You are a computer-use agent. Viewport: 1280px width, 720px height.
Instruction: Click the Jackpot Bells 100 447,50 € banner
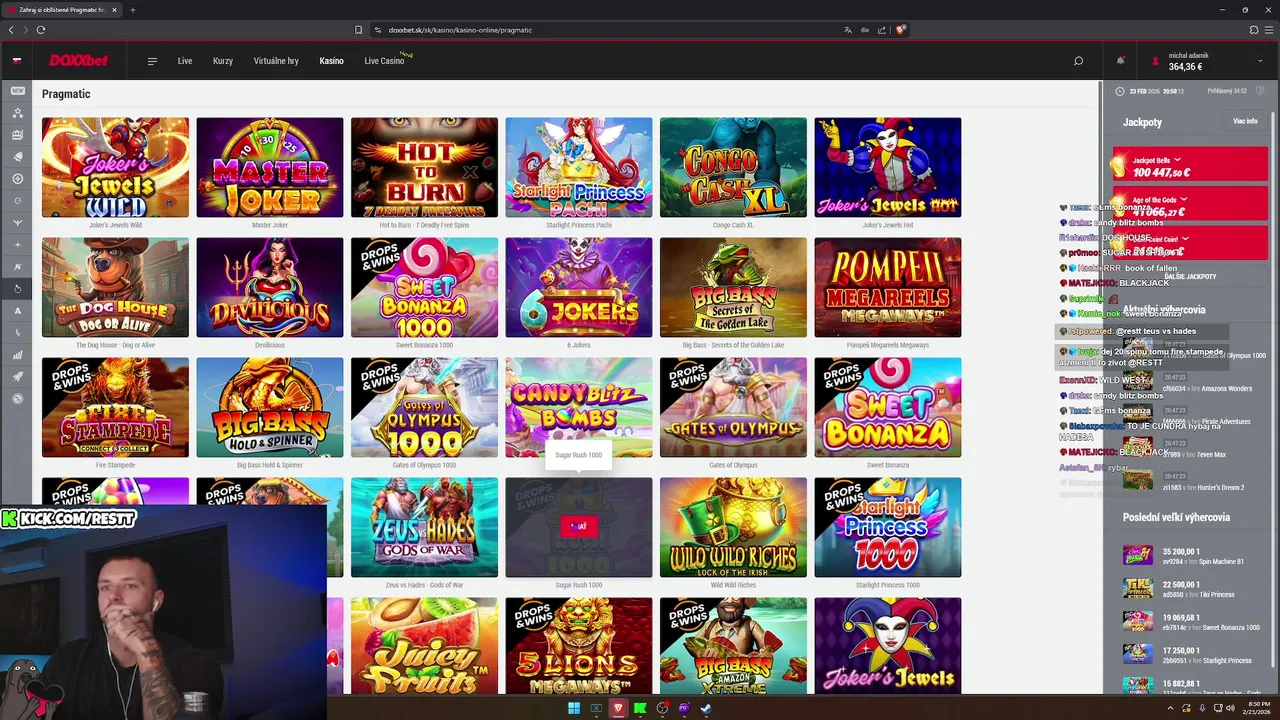click(1190, 165)
